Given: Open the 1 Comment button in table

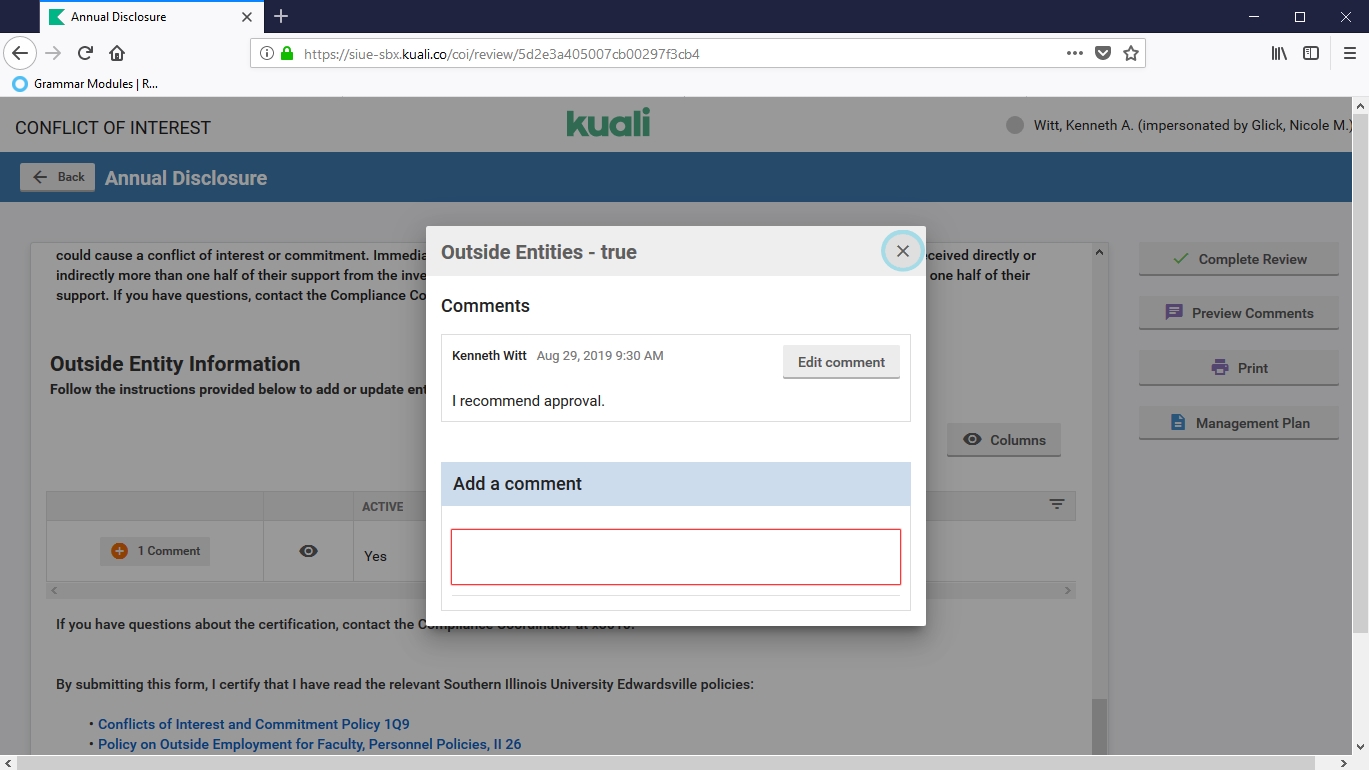Looking at the screenshot, I should tap(155, 551).
